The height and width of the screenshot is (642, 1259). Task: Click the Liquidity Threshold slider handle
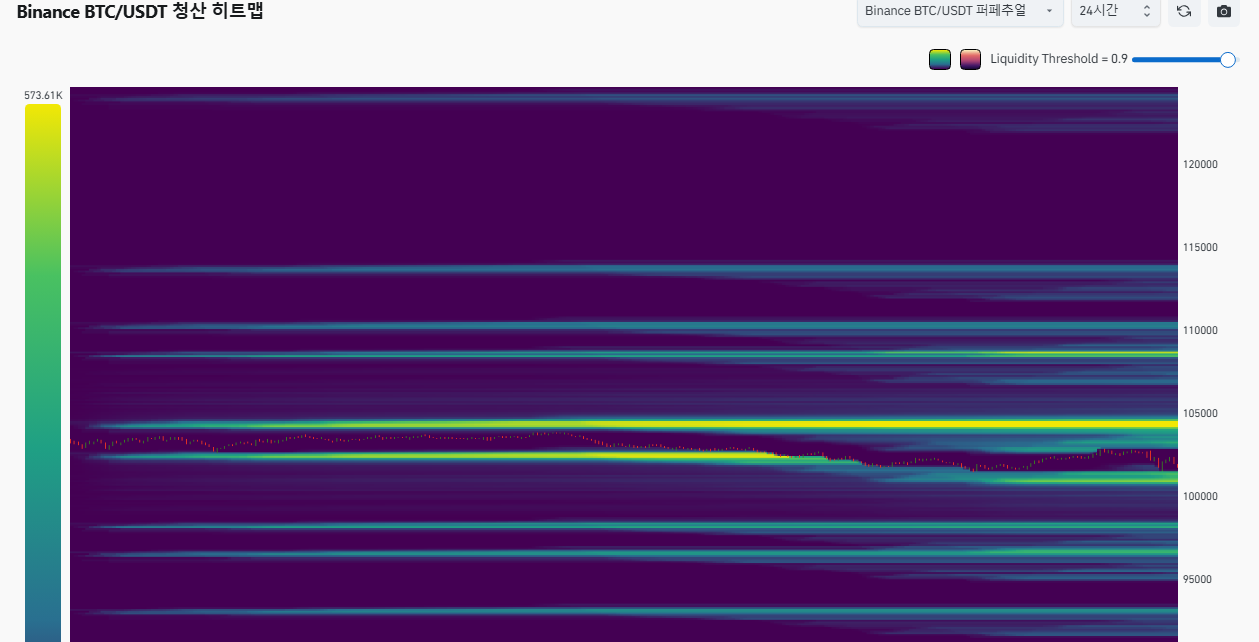coord(1228,59)
